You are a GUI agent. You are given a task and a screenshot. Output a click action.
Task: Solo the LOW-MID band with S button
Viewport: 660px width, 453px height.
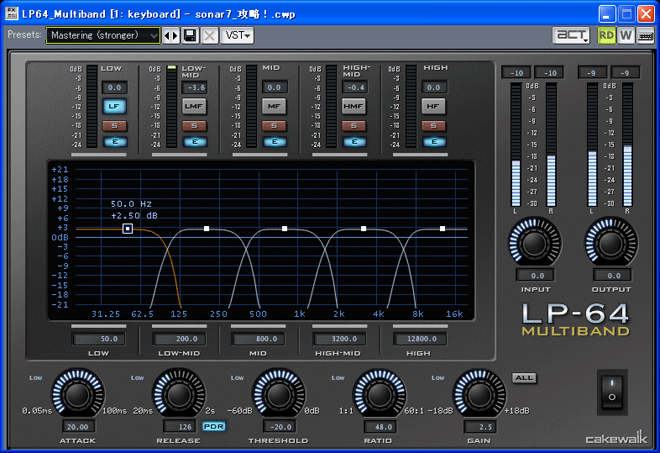coord(194,125)
